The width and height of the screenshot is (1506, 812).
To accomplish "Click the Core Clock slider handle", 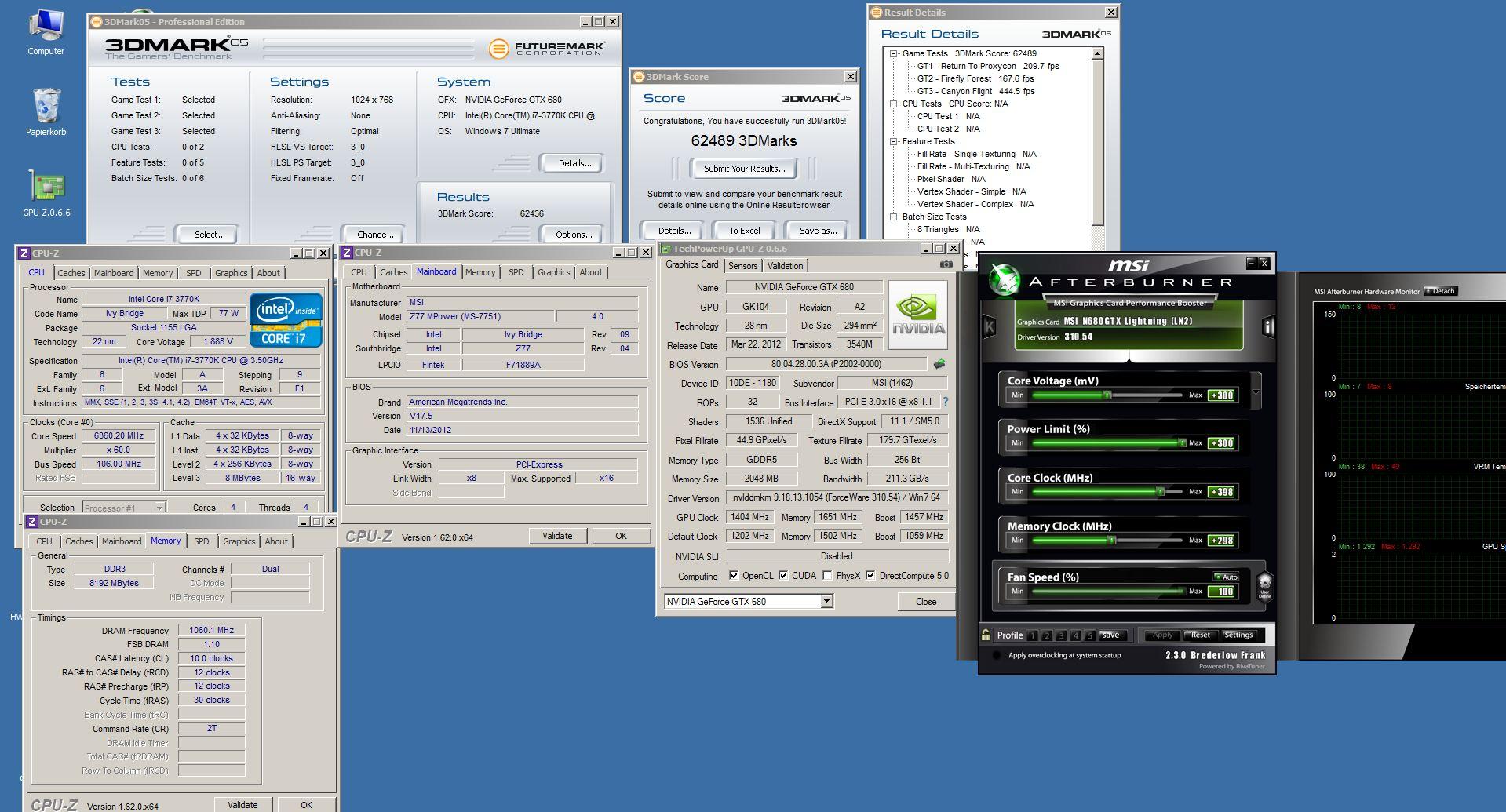I will pos(1160,492).
